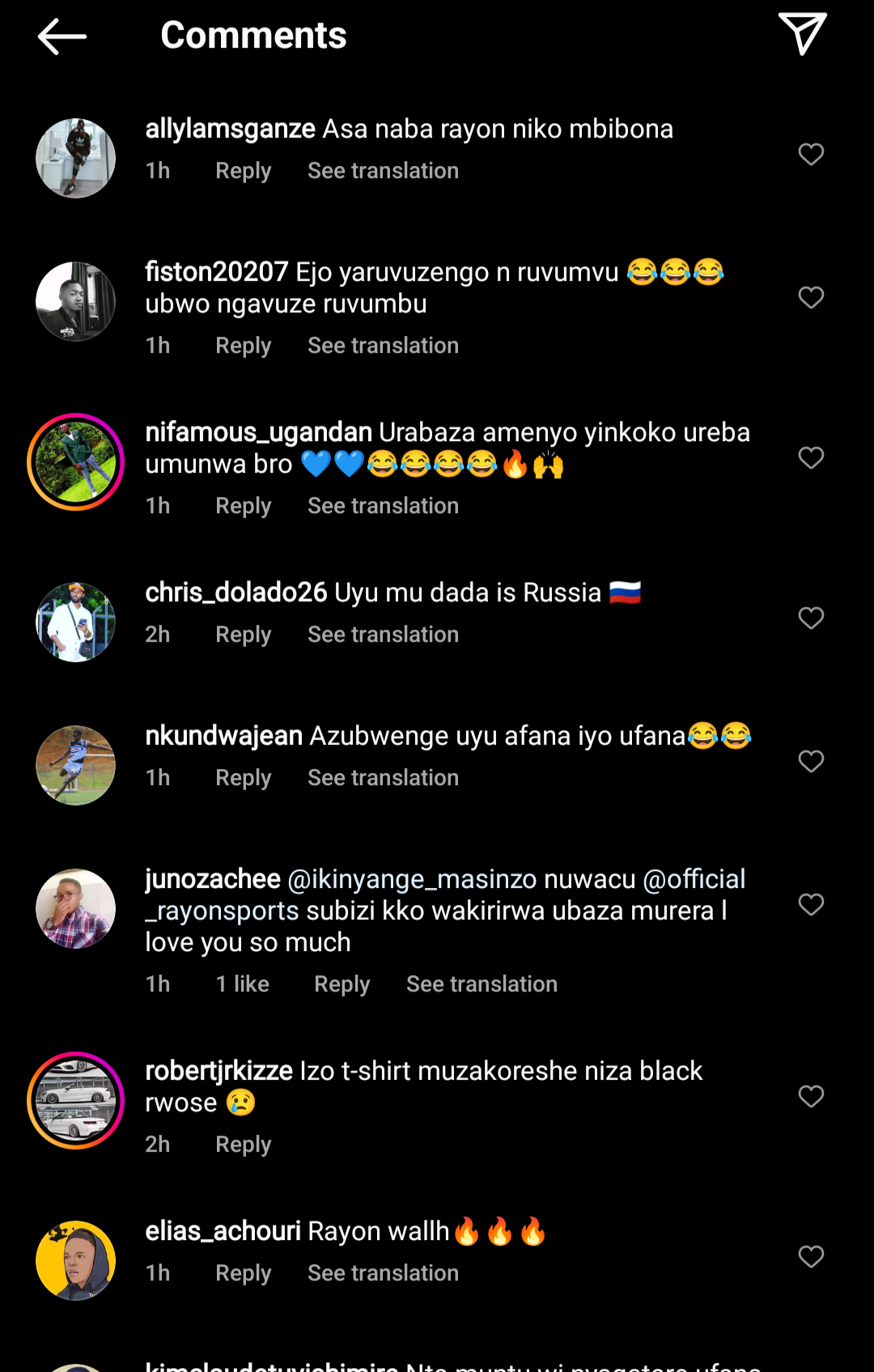Viewport: 874px width, 1372px height.
Task: Like allylamsganze's comment with heart
Action: [811, 154]
